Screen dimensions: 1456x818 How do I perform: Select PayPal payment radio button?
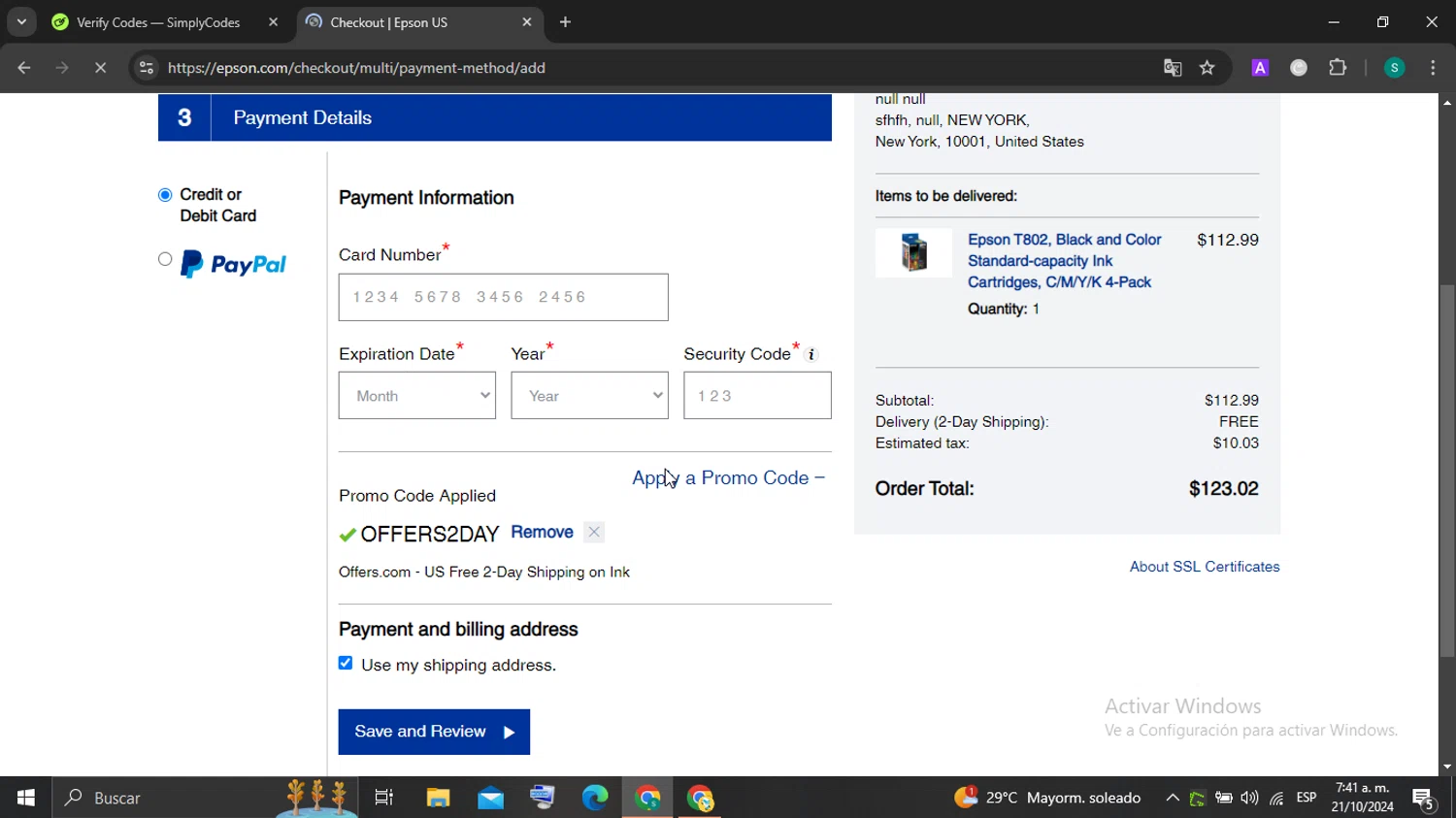(x=165, y=259)
